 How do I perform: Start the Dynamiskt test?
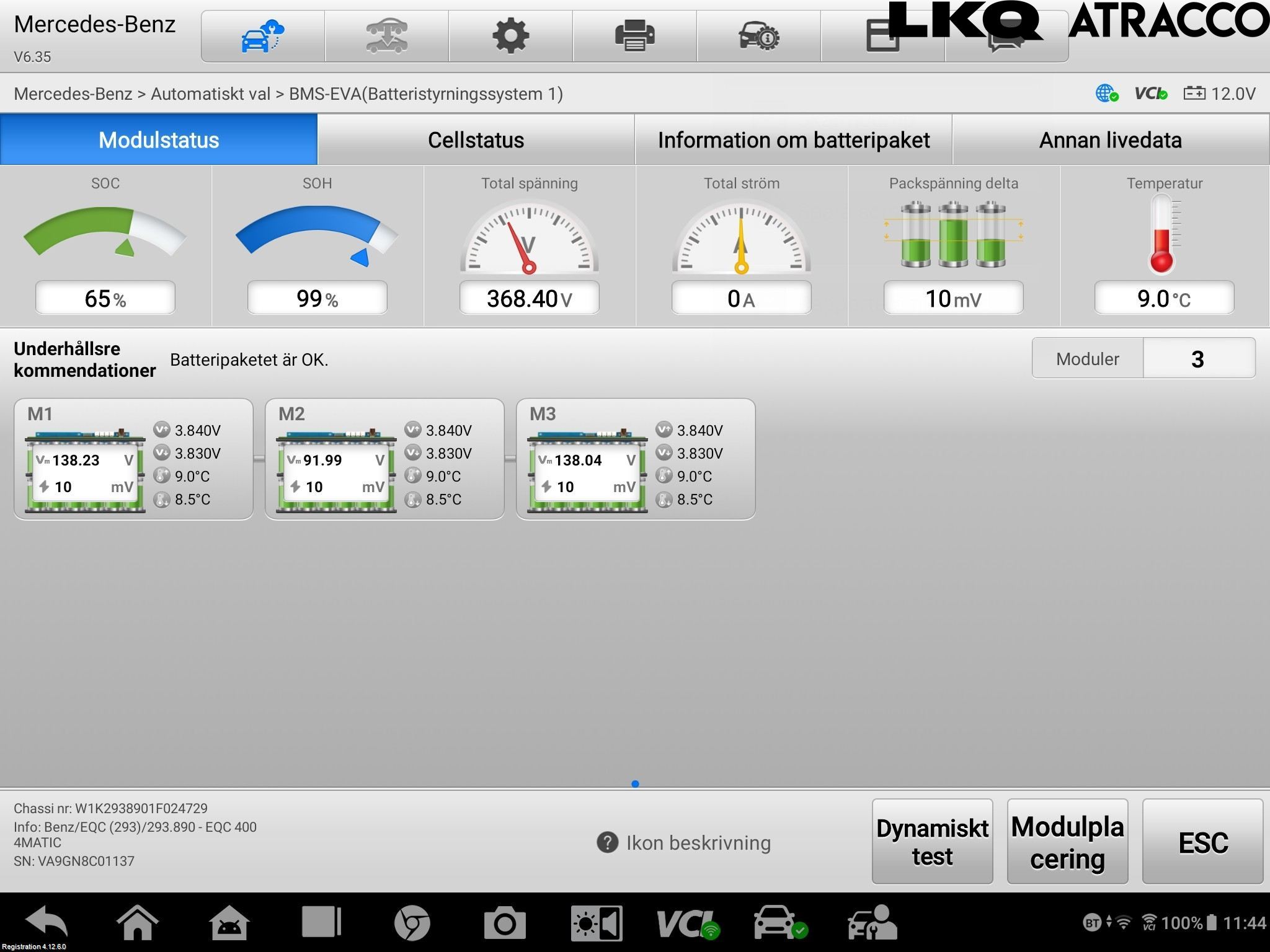(x=932, y=841)
